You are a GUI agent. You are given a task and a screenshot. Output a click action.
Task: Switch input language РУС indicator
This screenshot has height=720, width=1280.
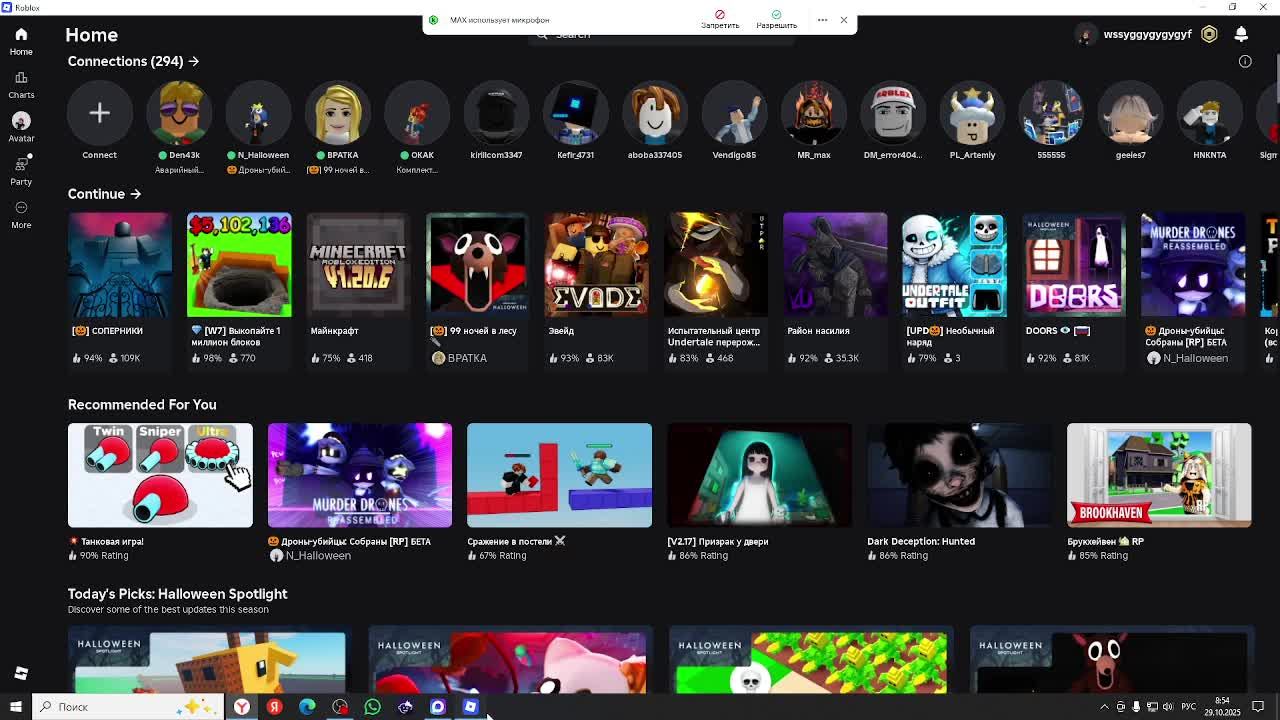pos(1190,707)
